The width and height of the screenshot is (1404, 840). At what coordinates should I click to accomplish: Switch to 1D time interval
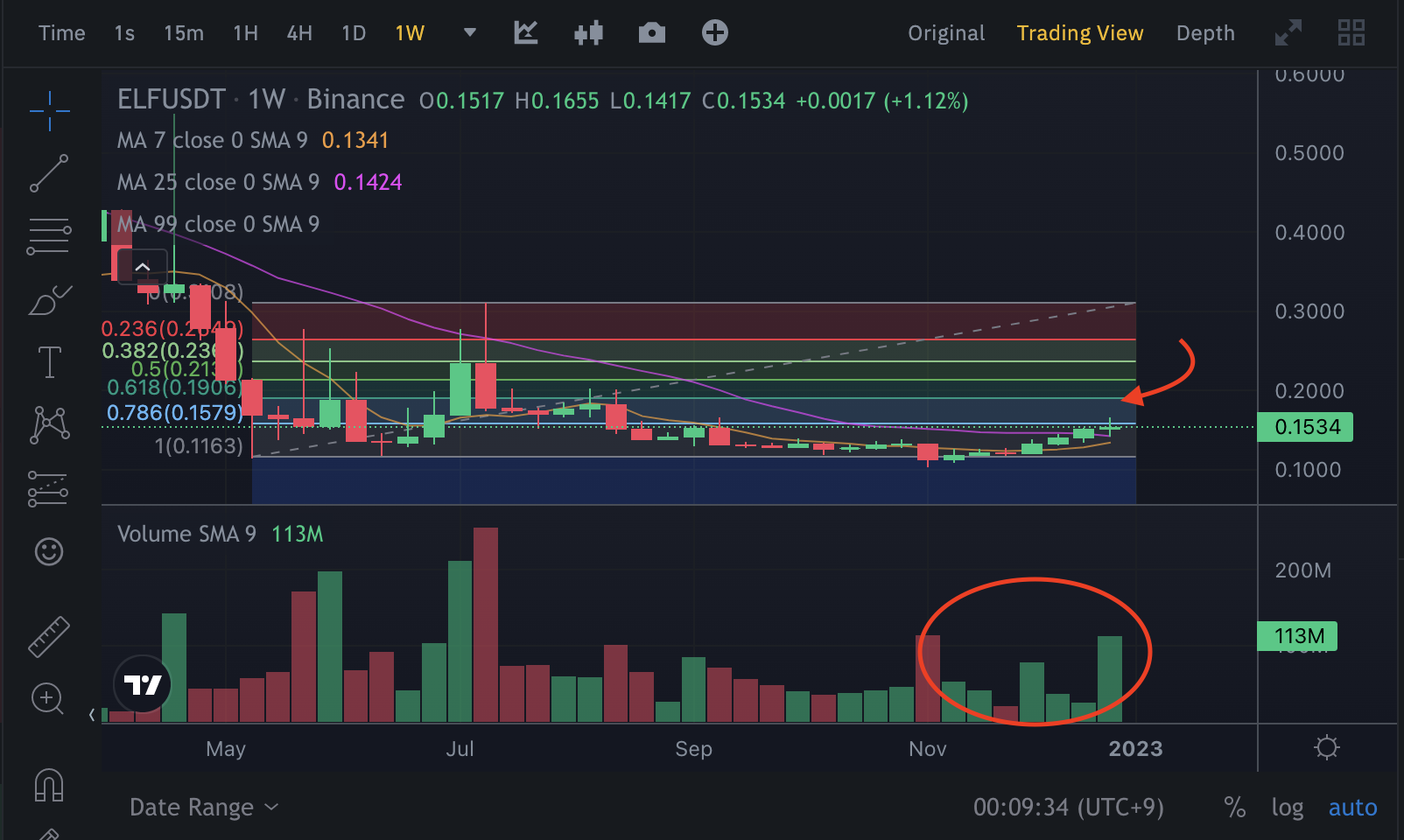[x=354, y=33]
